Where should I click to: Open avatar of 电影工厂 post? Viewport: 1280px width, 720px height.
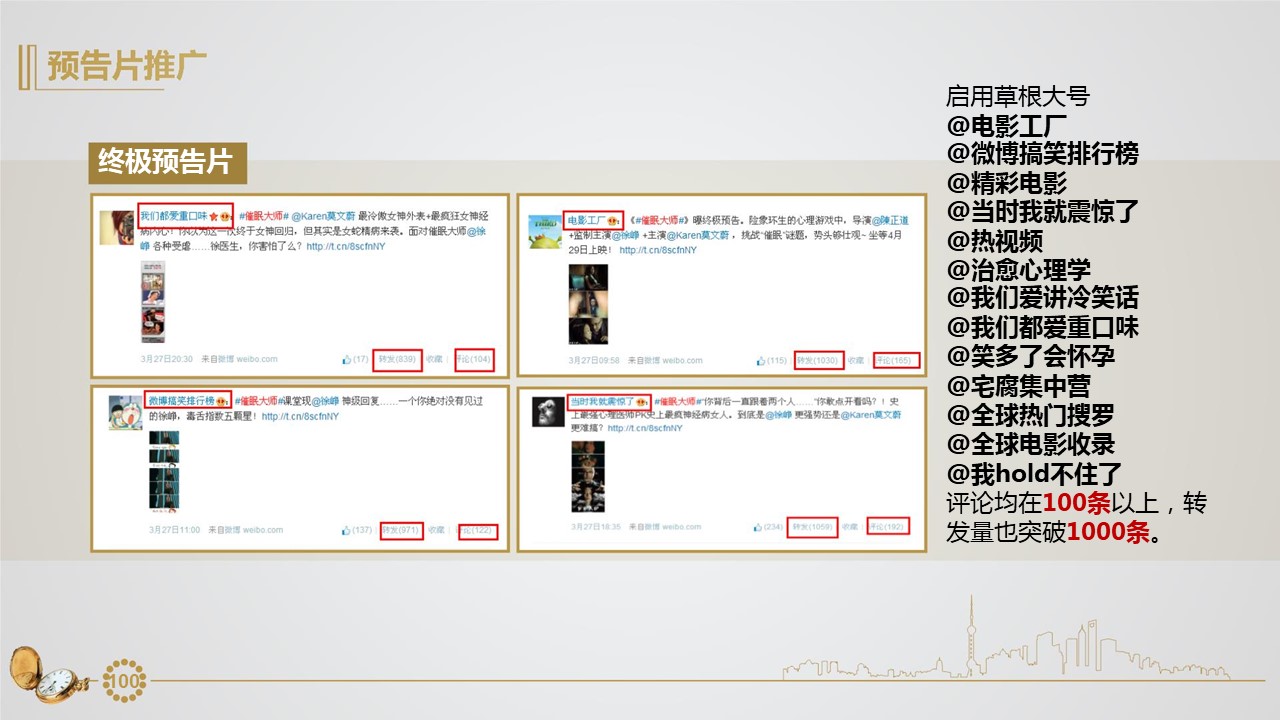click(x=543, y=231)
